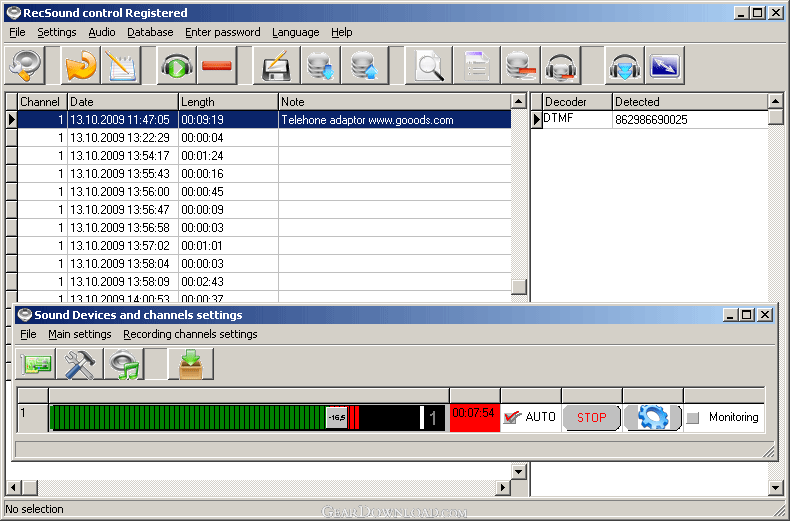Open the Language menu

[x=296, y=32]
